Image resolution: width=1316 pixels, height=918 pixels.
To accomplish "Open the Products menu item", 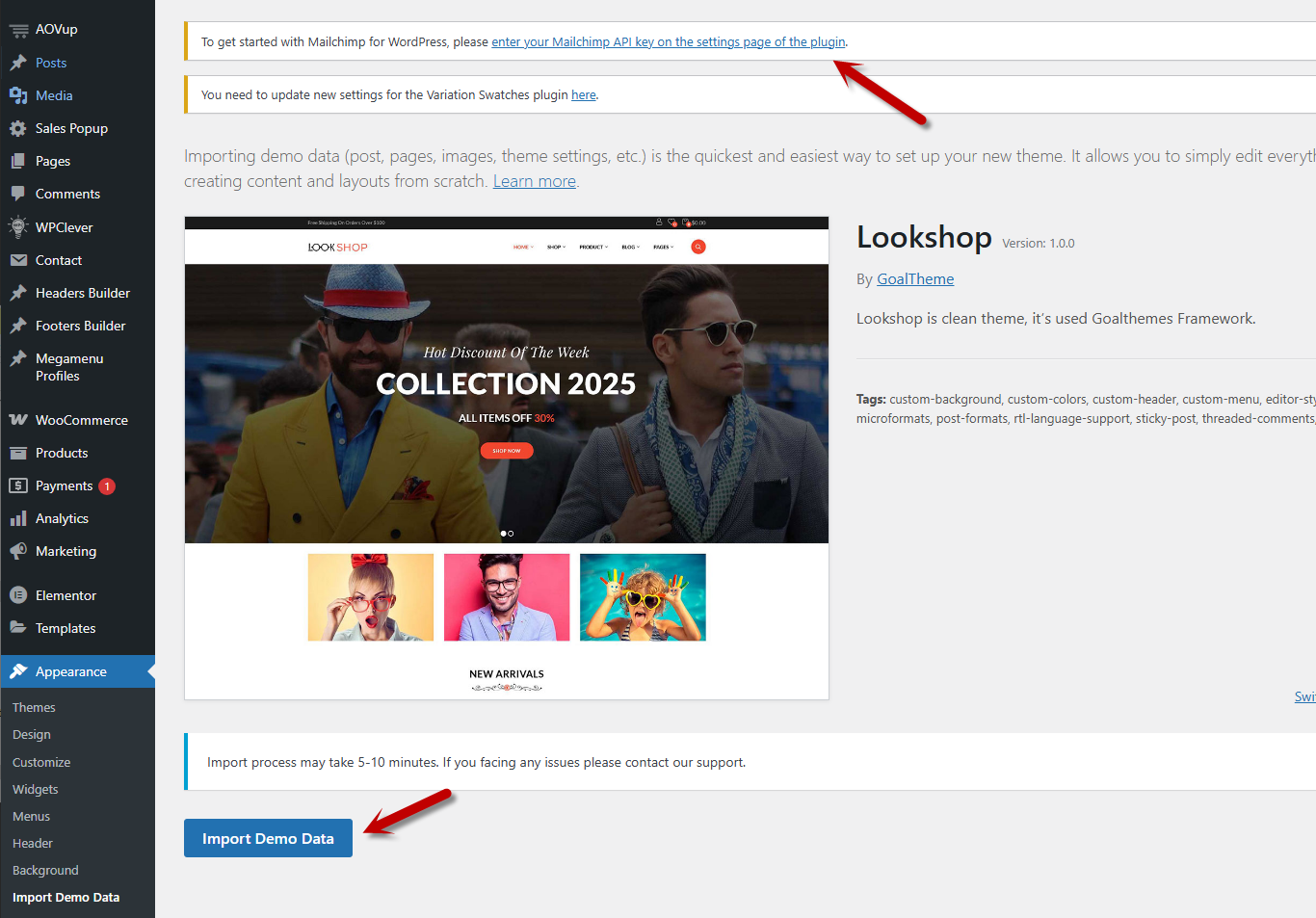I will 62,453.
